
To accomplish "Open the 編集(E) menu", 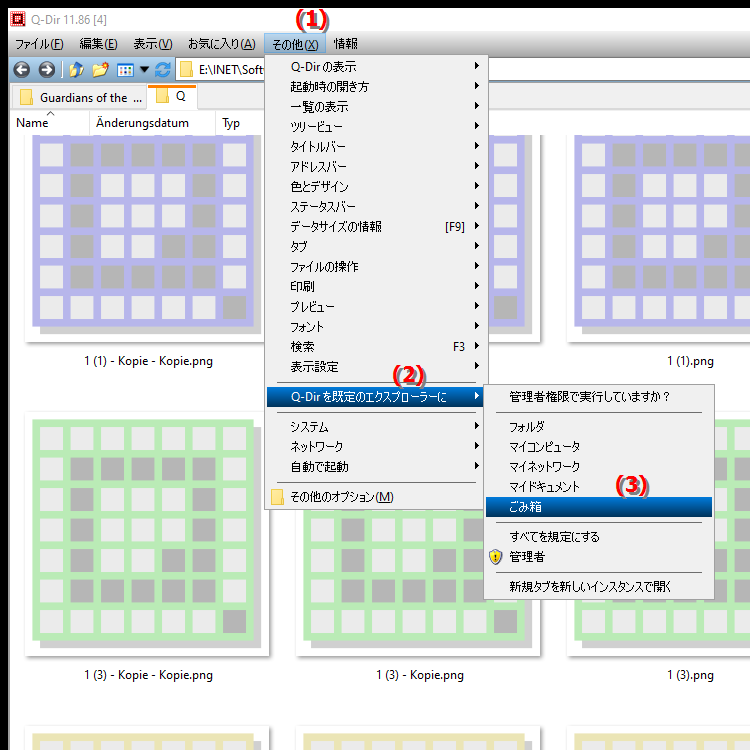I will tap(98, 44).
